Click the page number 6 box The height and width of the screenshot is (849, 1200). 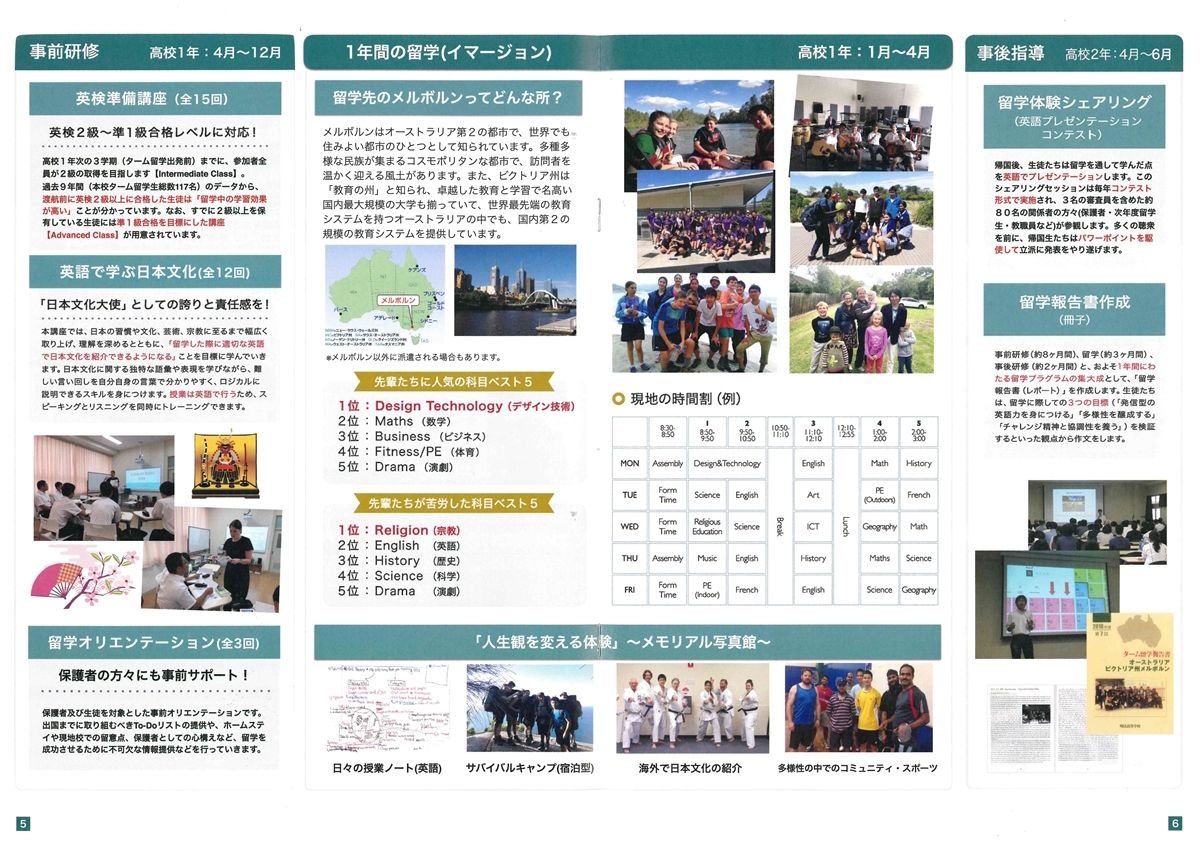point(1176,824)
